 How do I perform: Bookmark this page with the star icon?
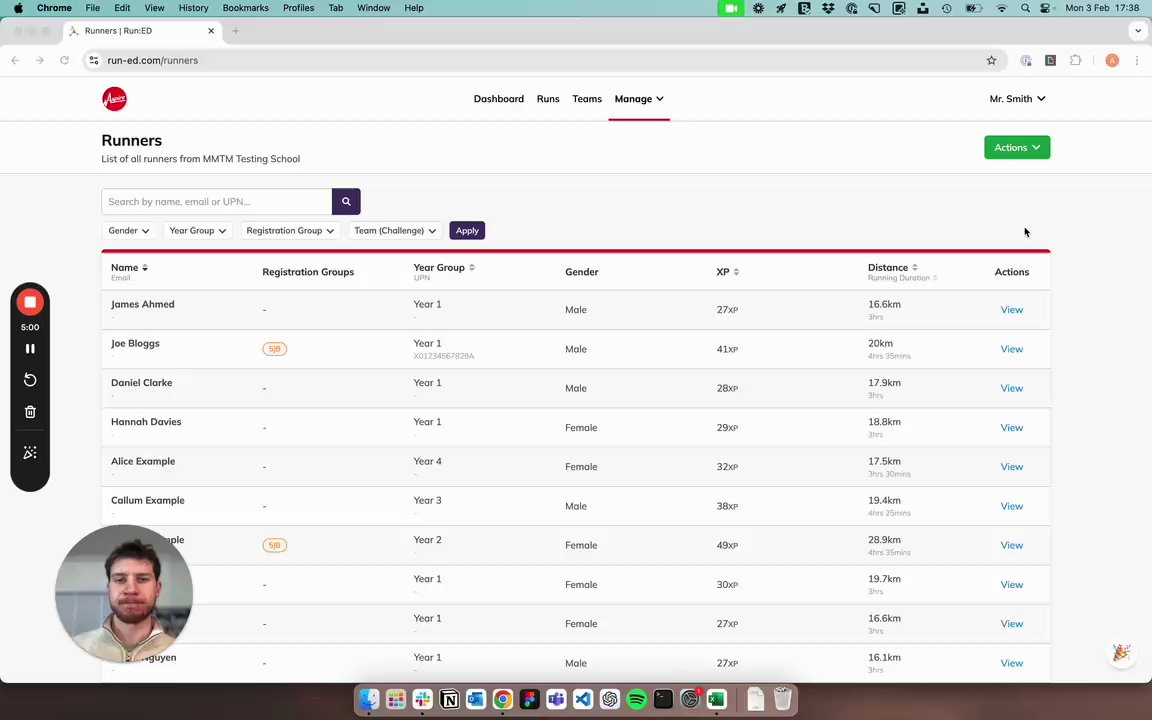pos(991,60)
